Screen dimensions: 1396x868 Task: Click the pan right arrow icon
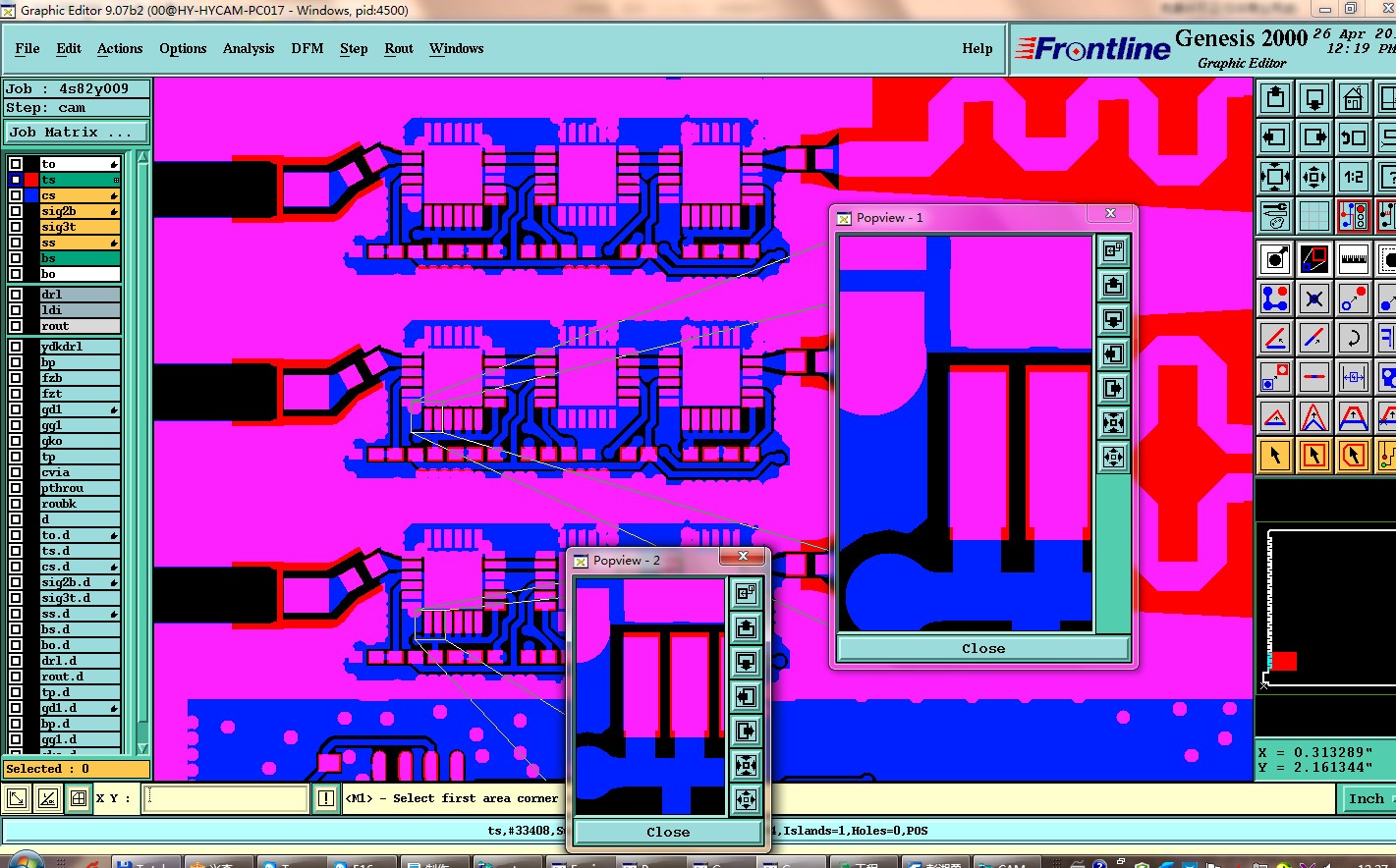pyautogui.click(x=1314, y=137)
